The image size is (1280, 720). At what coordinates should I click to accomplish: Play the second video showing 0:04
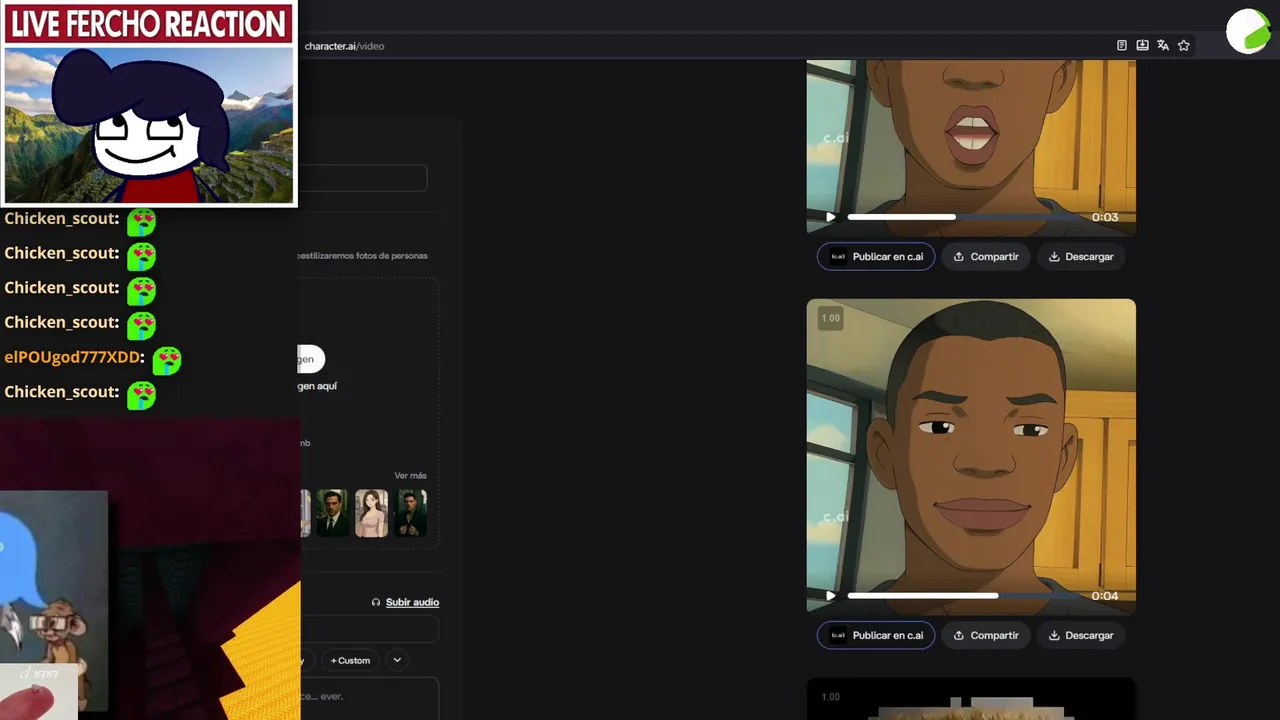830,596
